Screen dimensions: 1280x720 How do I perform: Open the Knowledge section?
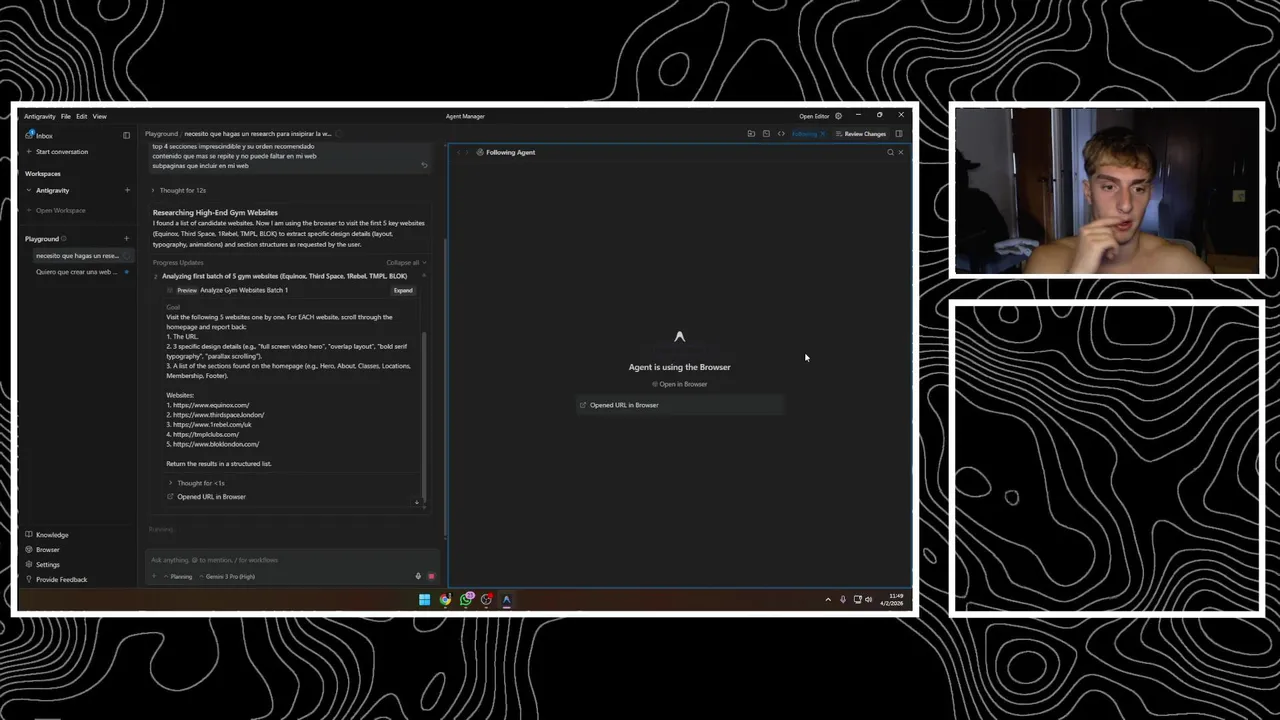[47, 535]
